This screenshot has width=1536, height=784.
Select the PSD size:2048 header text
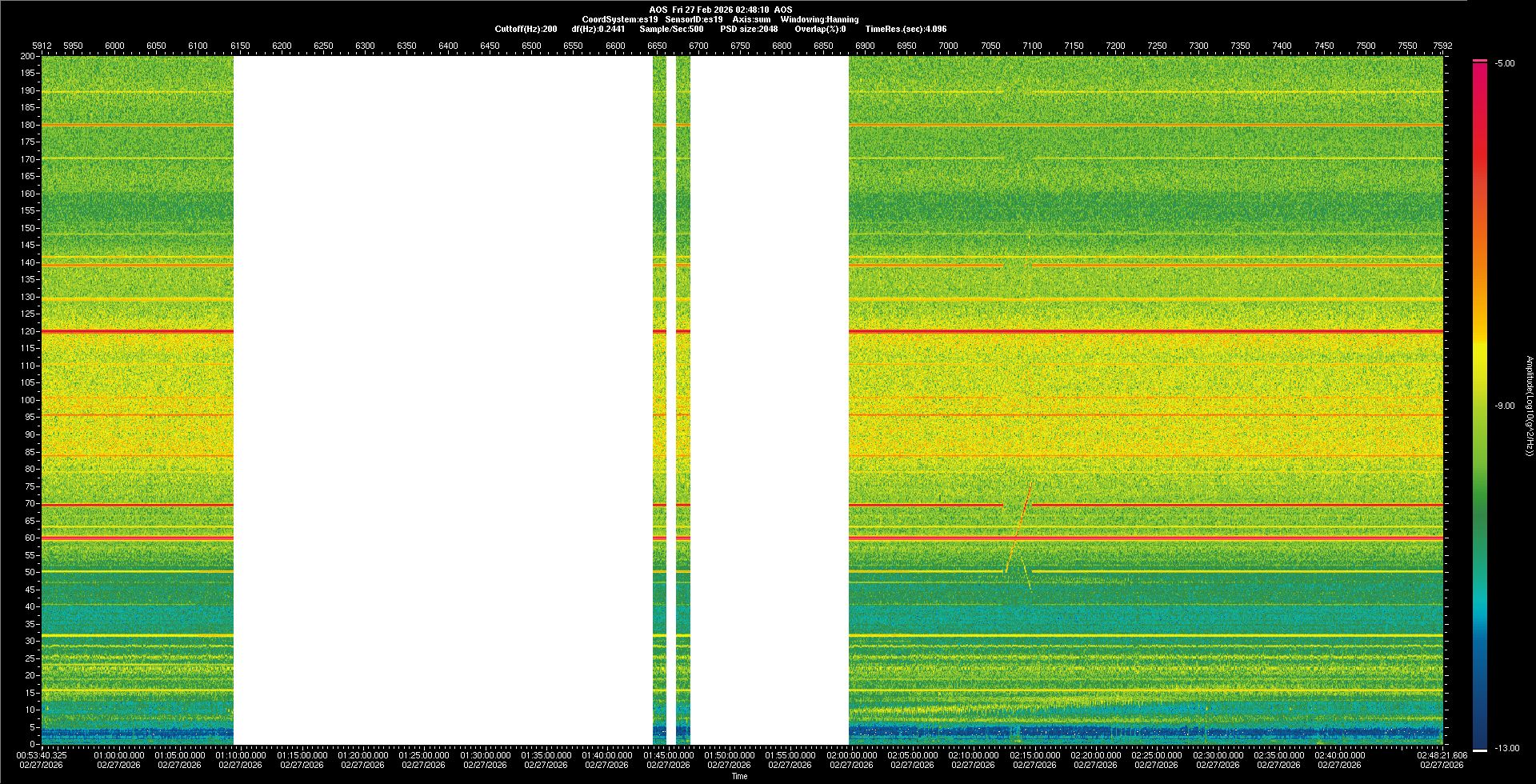[x=748, y=29]
